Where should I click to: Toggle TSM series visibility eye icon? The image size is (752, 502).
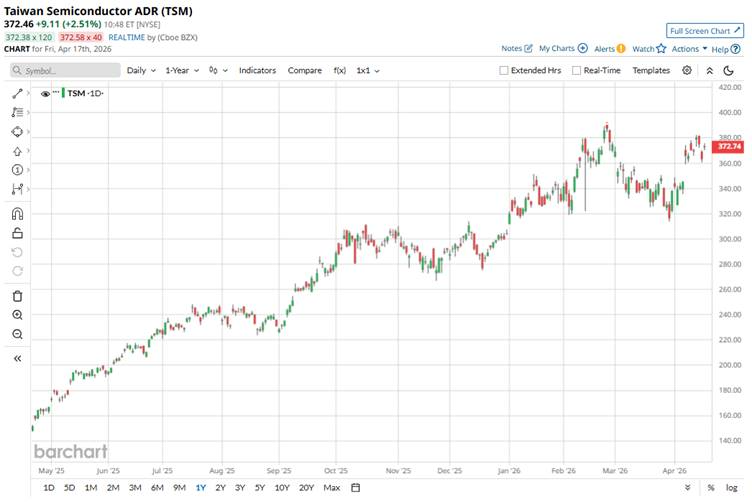[46, 93]
